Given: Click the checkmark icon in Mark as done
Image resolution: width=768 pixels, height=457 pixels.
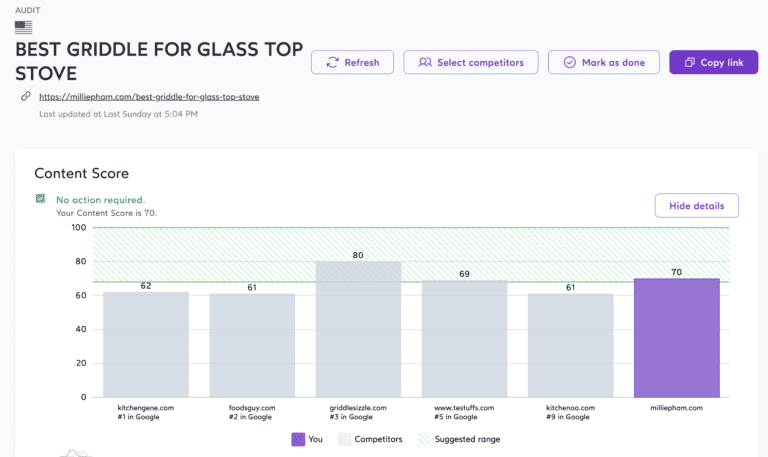Looking at the screenshot, I should coord(569,62).
